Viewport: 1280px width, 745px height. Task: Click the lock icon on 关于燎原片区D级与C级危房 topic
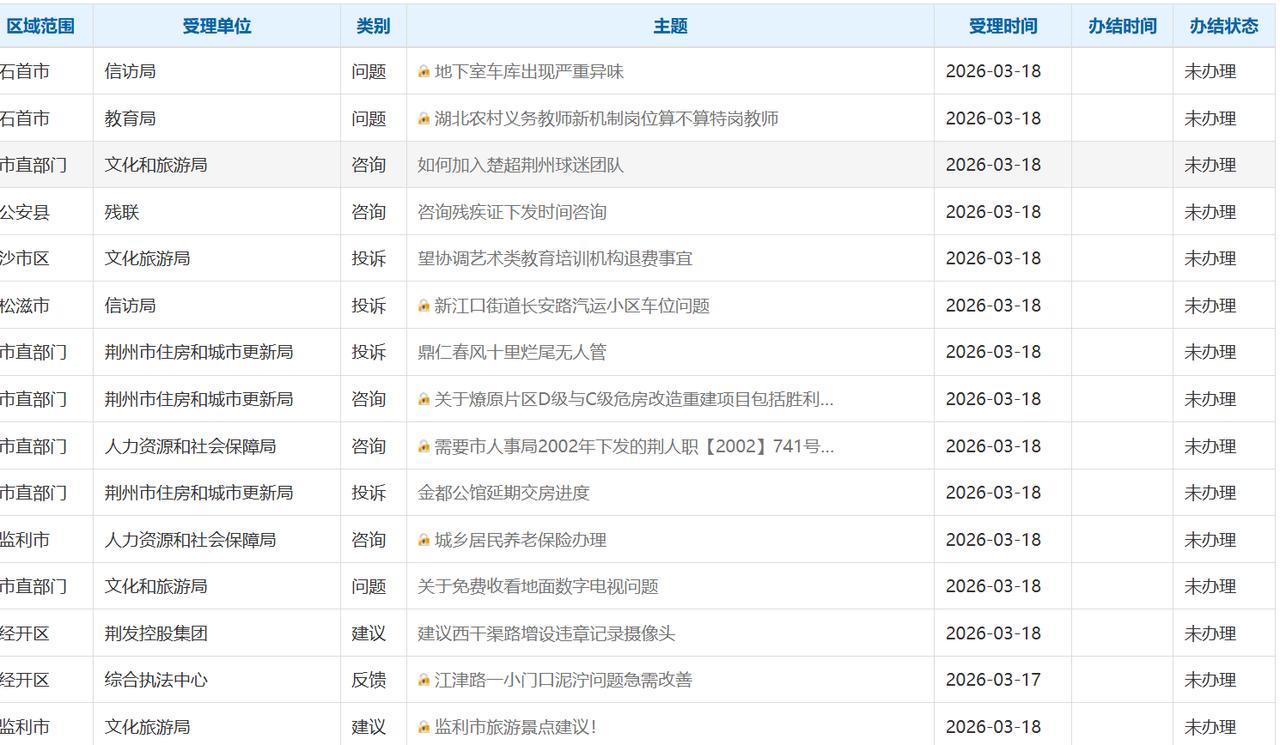423,399
